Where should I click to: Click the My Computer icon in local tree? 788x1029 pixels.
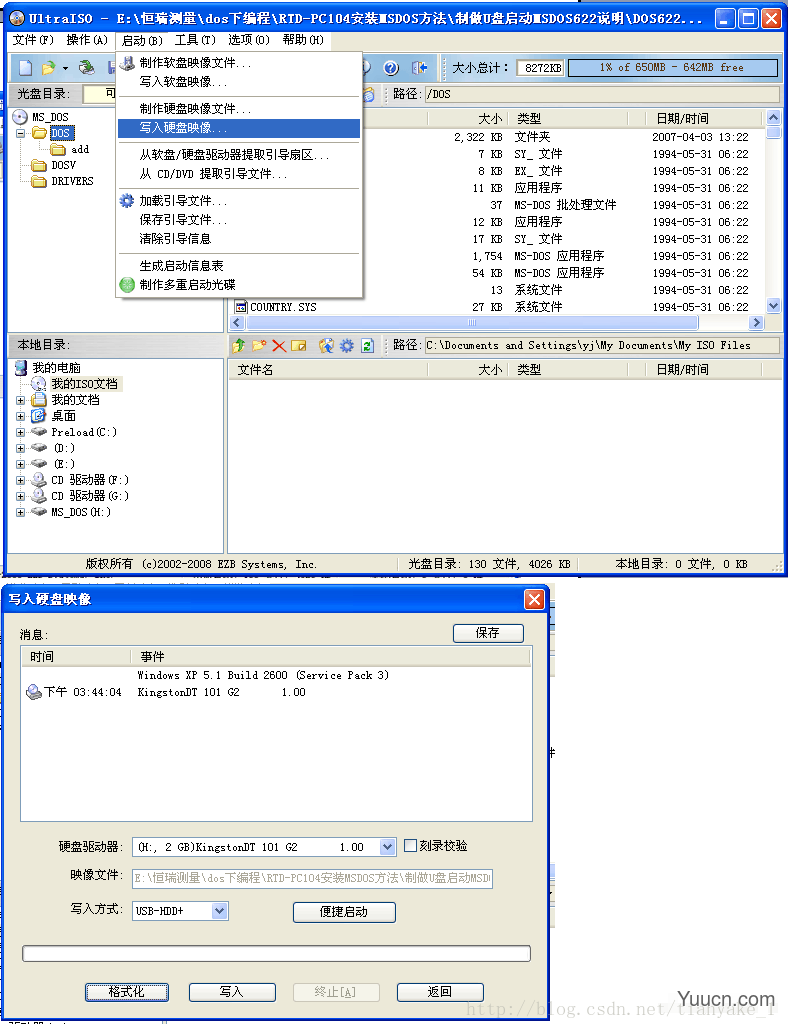21,368
